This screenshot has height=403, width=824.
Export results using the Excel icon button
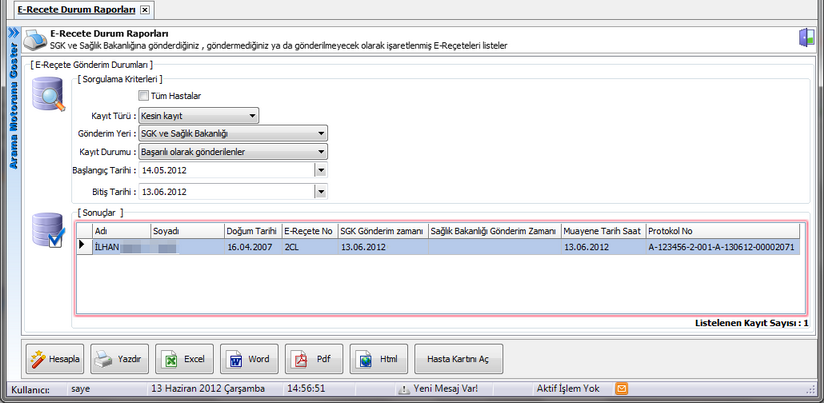point(185,358)
